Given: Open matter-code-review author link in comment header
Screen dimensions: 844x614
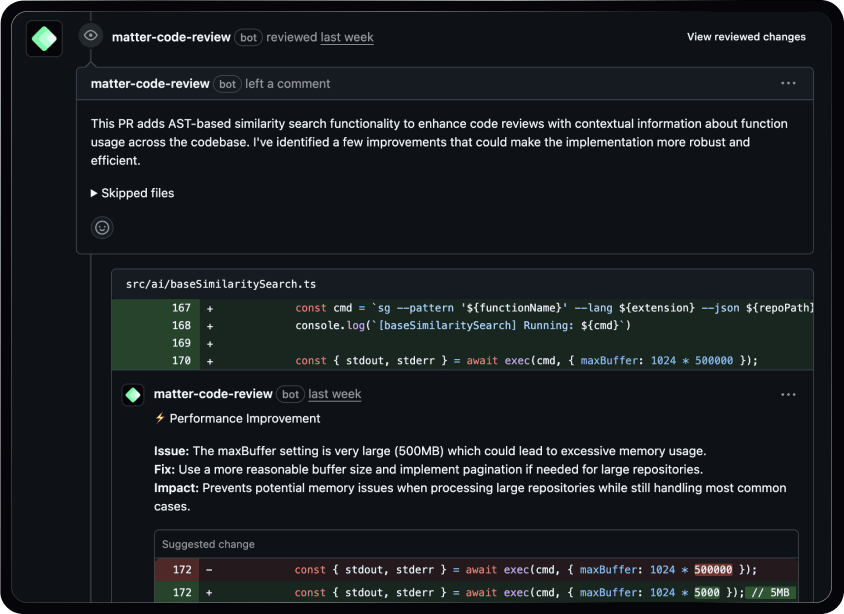Looking at the screenshot, I should coord(150,84).
